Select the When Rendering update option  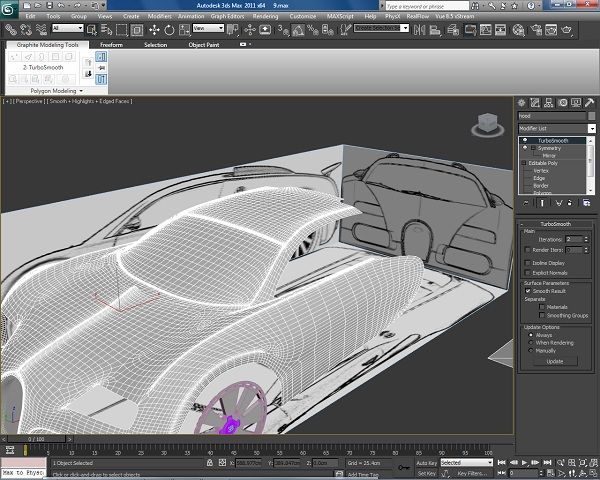(531, 343)
